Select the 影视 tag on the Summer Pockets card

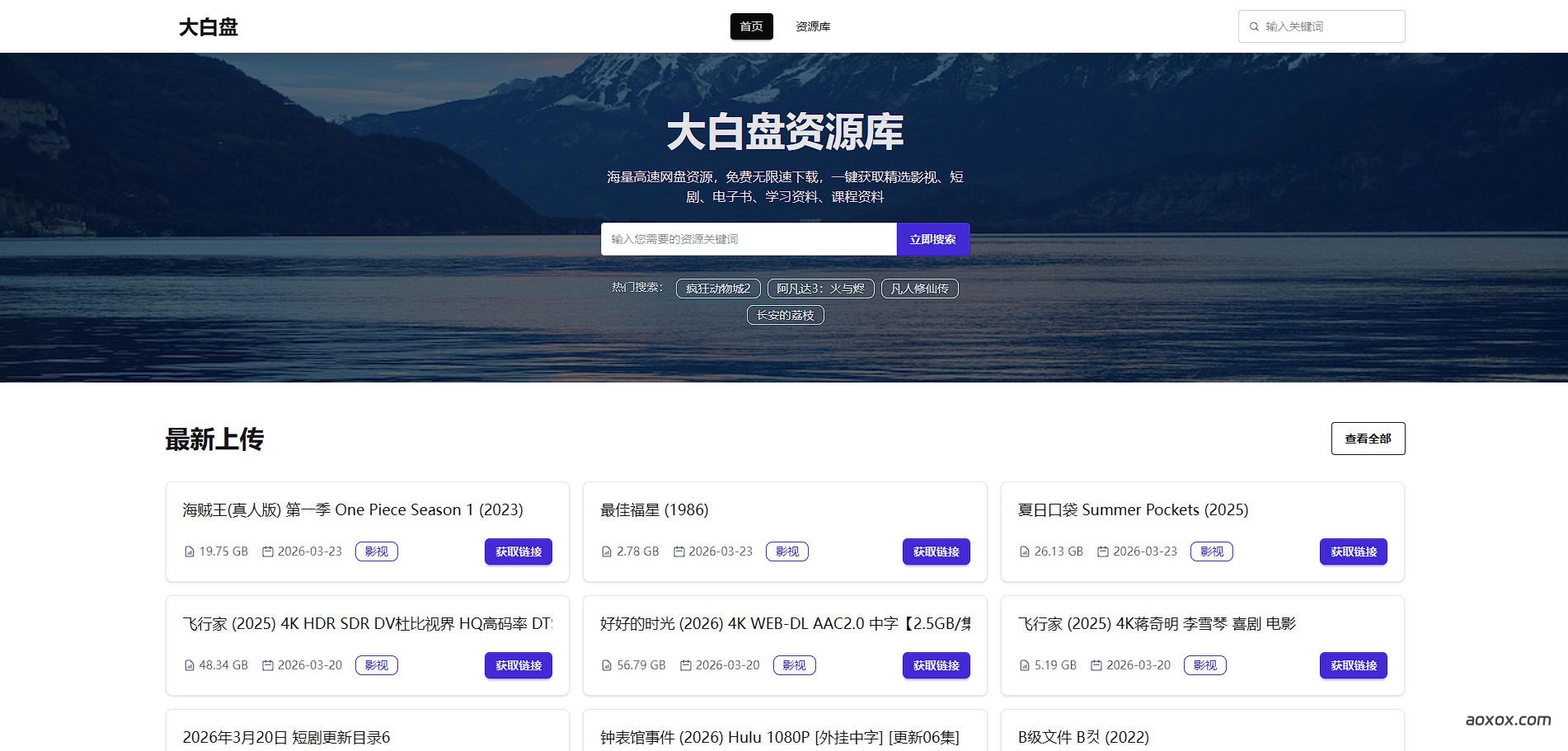[x=1212, y=552]
